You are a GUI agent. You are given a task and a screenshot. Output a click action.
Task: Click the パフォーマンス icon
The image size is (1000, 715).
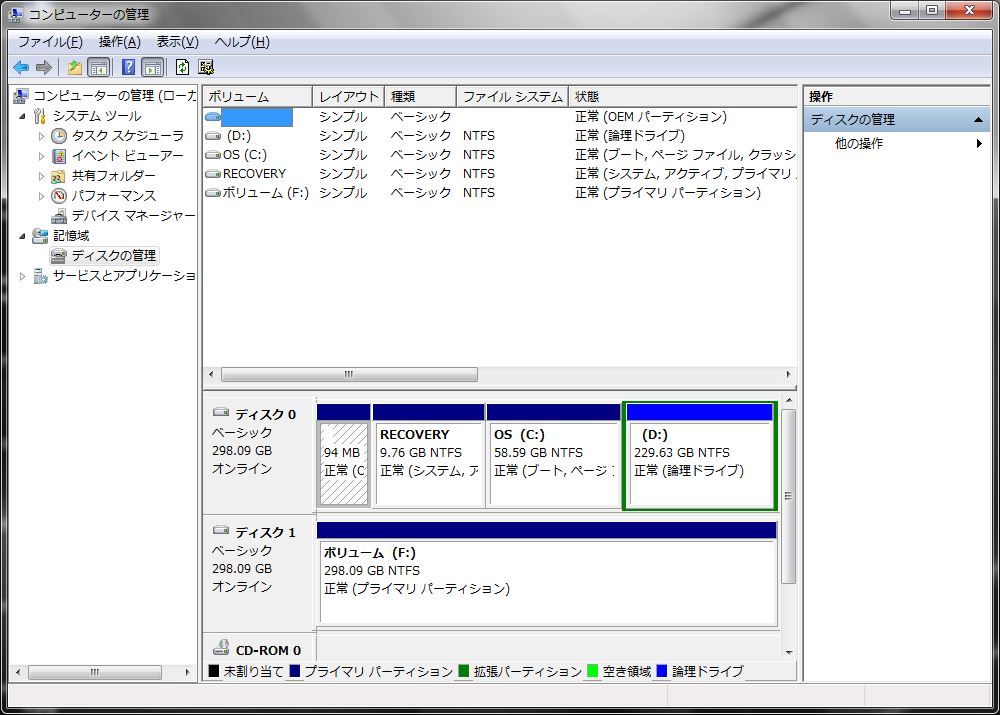coord(59,196)
